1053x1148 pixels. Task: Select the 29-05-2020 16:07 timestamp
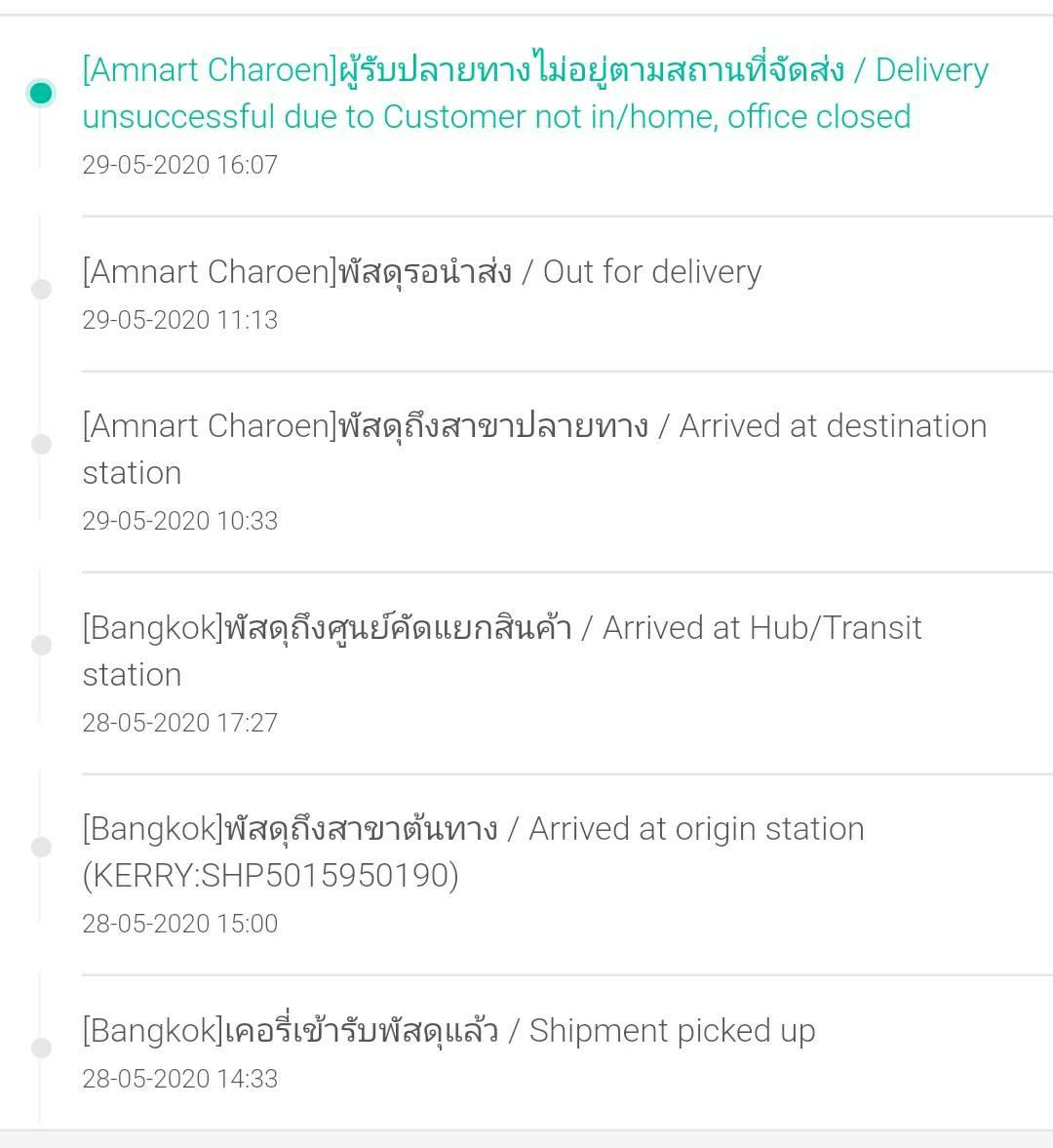(x=180, y=165)
